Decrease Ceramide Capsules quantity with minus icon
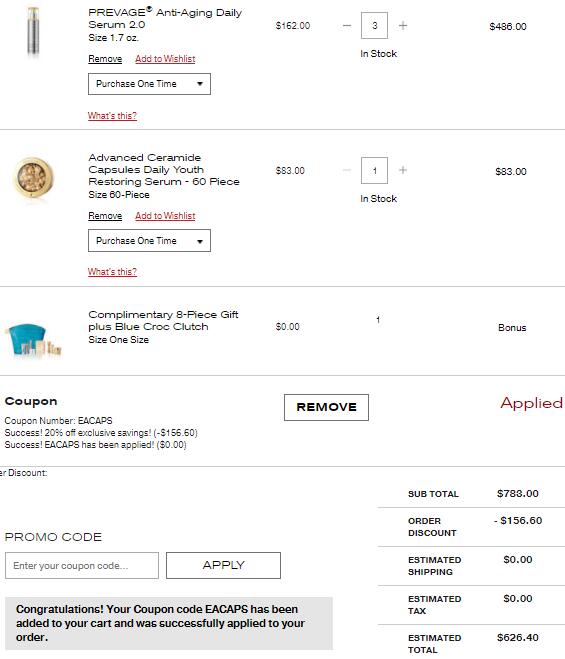565x659 pixels. 346,170
